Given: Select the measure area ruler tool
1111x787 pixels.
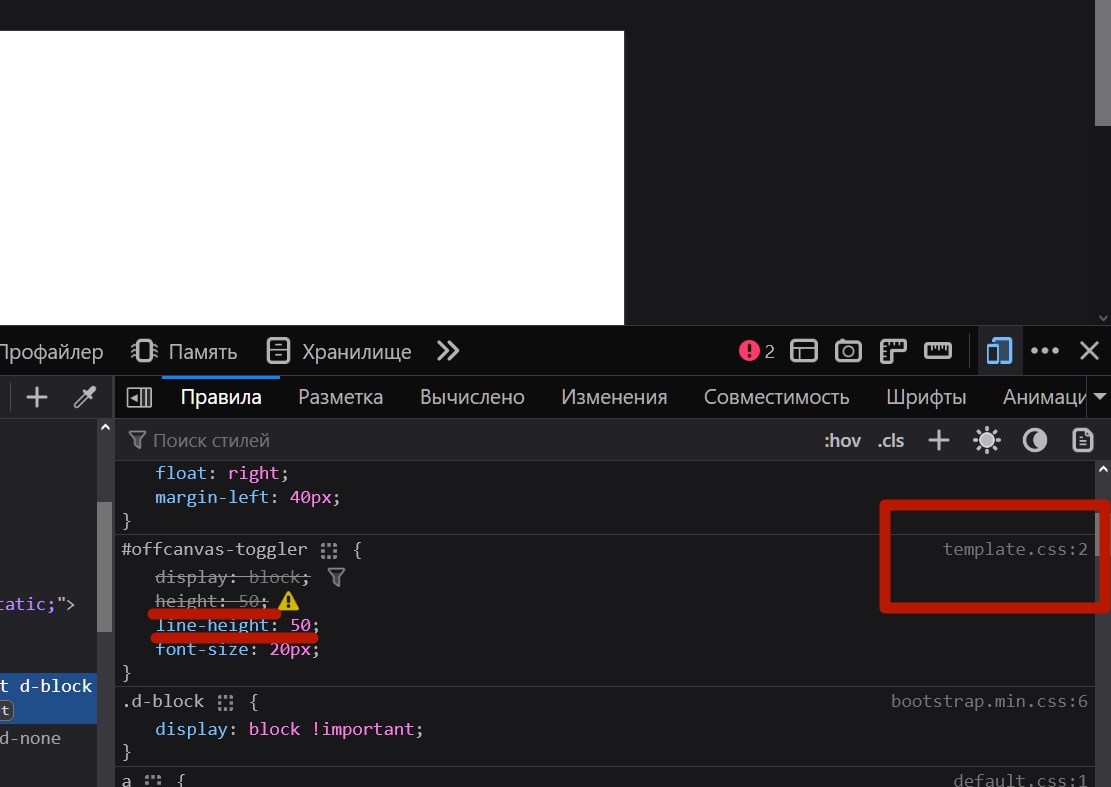Looking at the screenshot, I should (938, 351).
